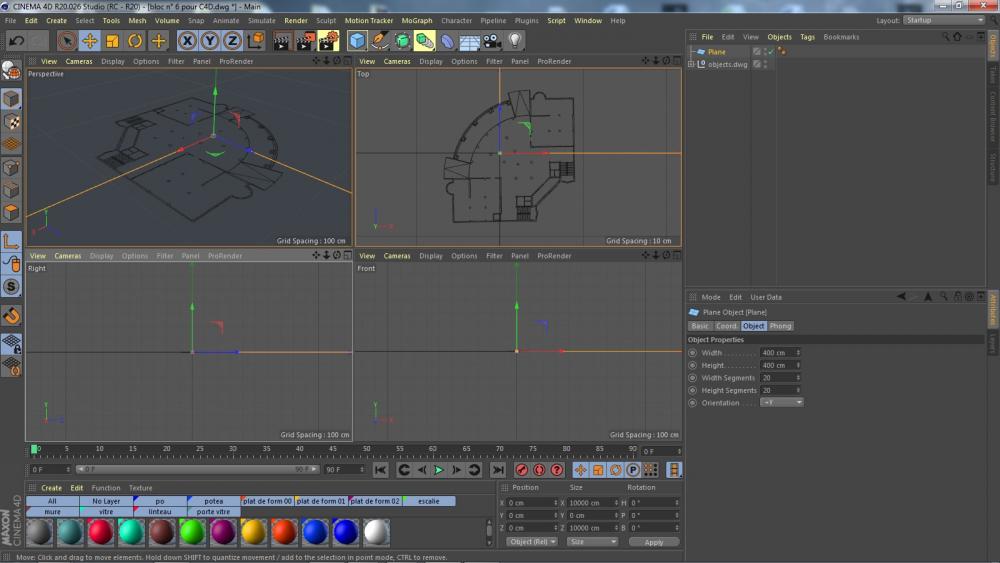Open Edit Render Settings icon
The width and height of the screenshot is (1000, 563).
[328, 41]
